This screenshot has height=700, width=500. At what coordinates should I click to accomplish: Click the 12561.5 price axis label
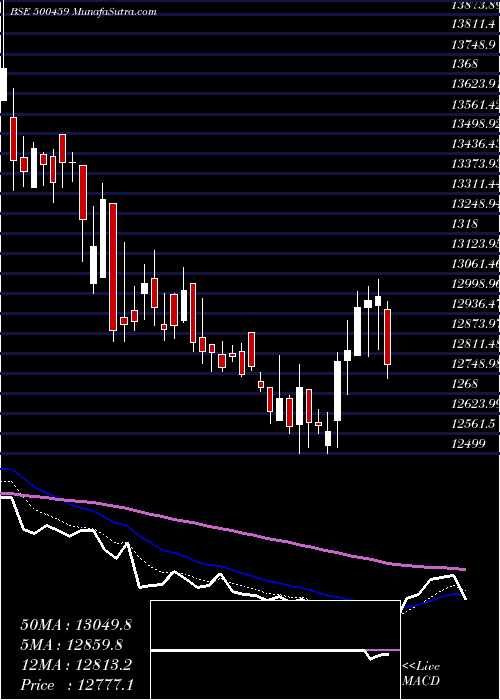(x=473, y=423)
